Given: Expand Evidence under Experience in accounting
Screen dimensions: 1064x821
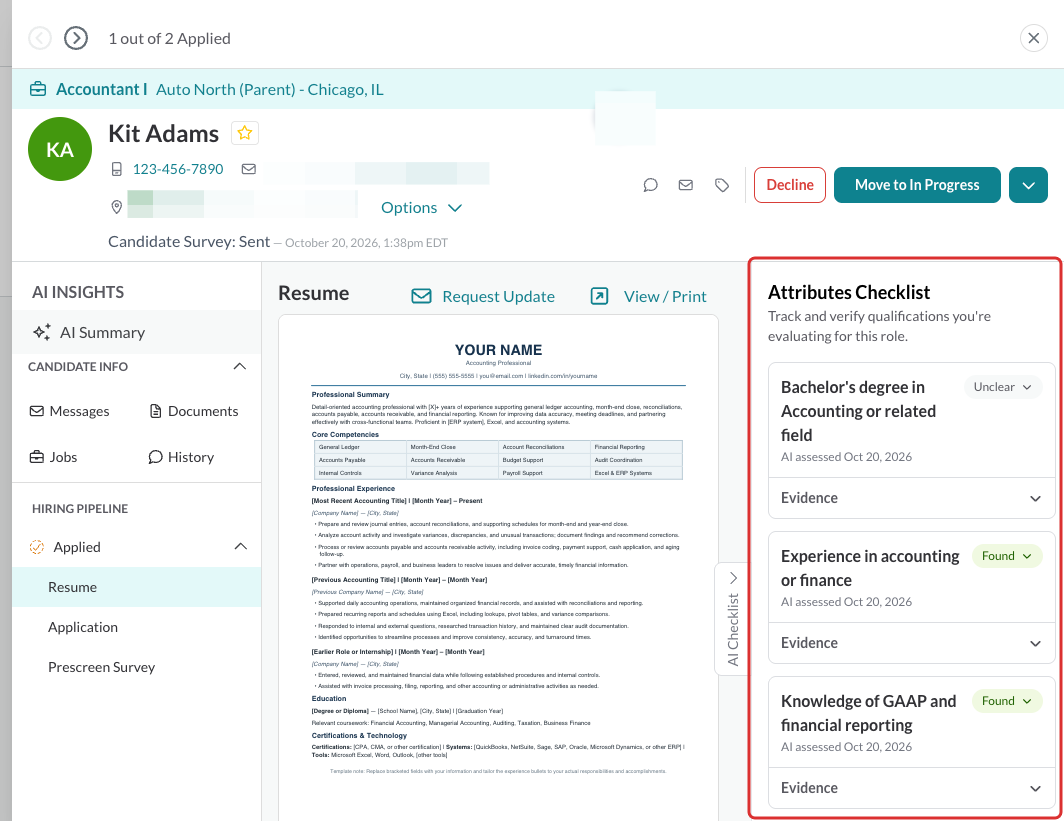Looking at the screenshot, I should pos(911,643).
